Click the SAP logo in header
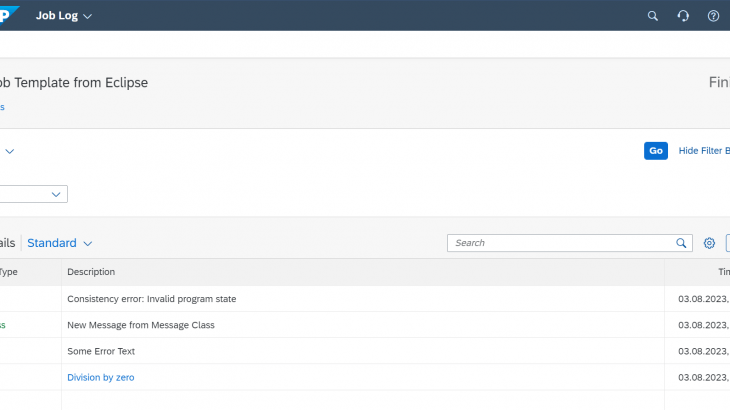Image resolution: width=730 pixels, height=410 pixels. tap(8, 15)
